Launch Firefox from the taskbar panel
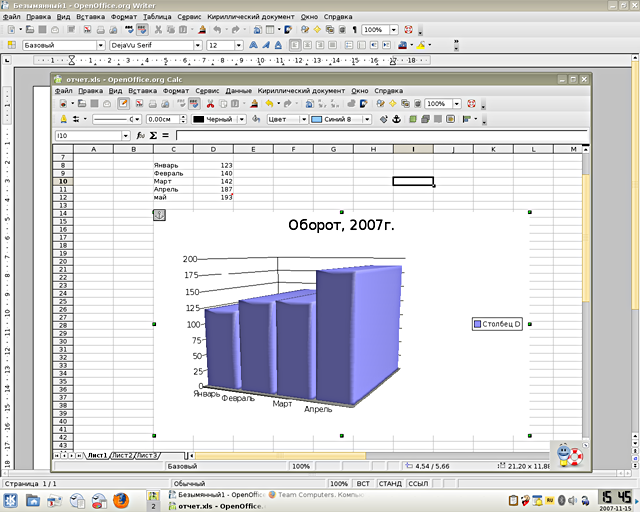 tap(121, 499)
